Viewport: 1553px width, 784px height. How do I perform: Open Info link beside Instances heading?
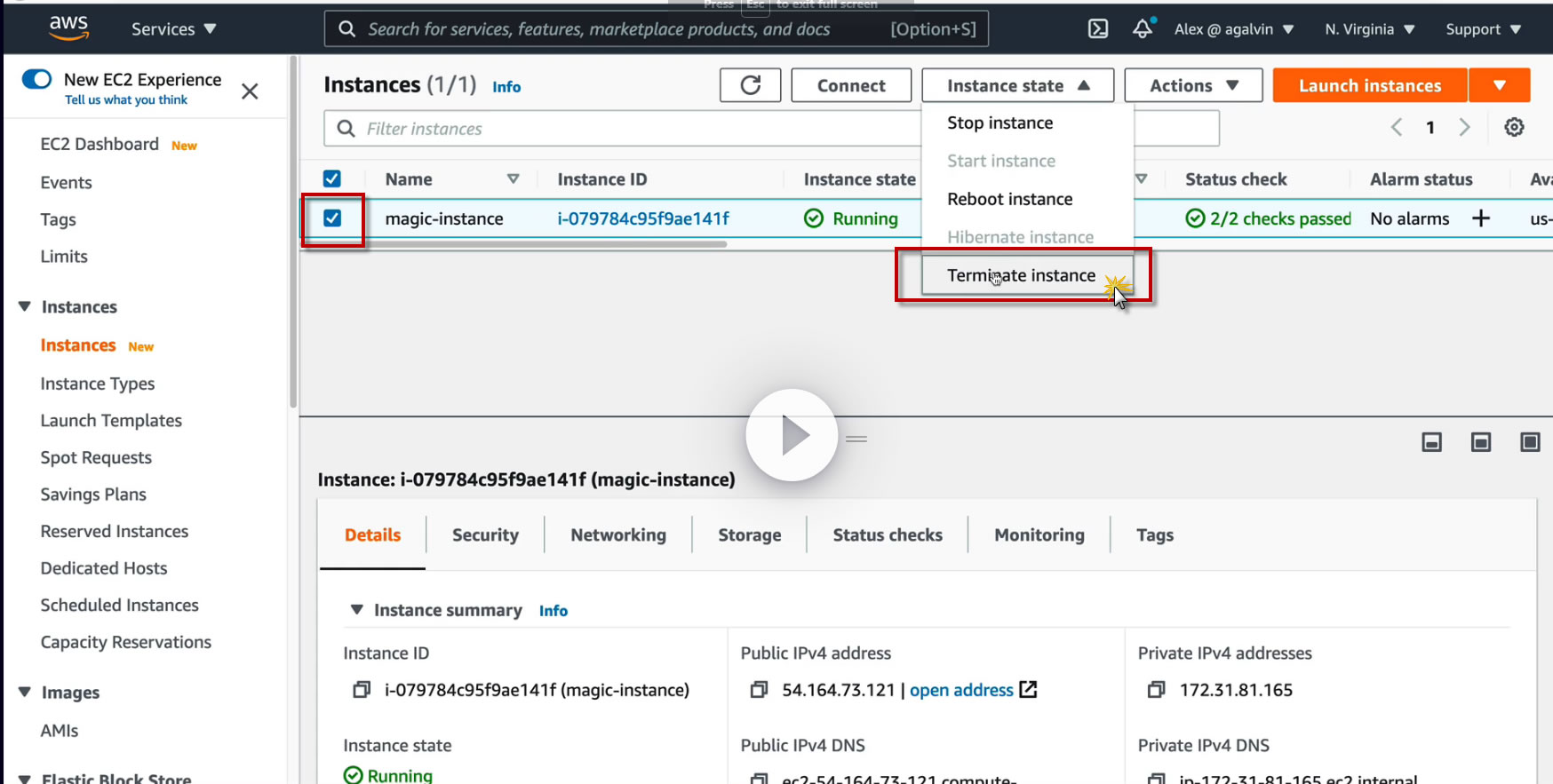tap(506, 86)
